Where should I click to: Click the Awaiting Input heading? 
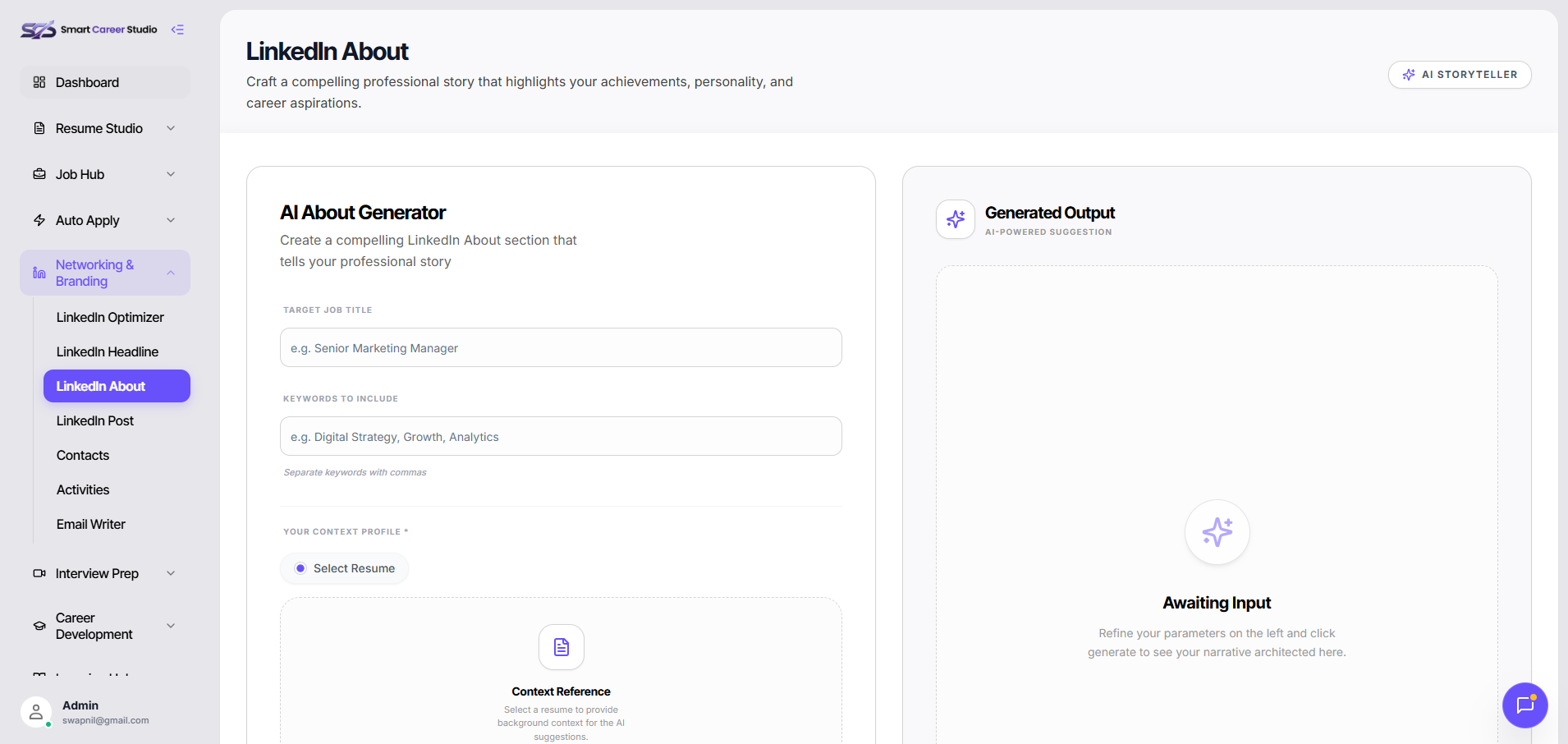[1217, 603]
